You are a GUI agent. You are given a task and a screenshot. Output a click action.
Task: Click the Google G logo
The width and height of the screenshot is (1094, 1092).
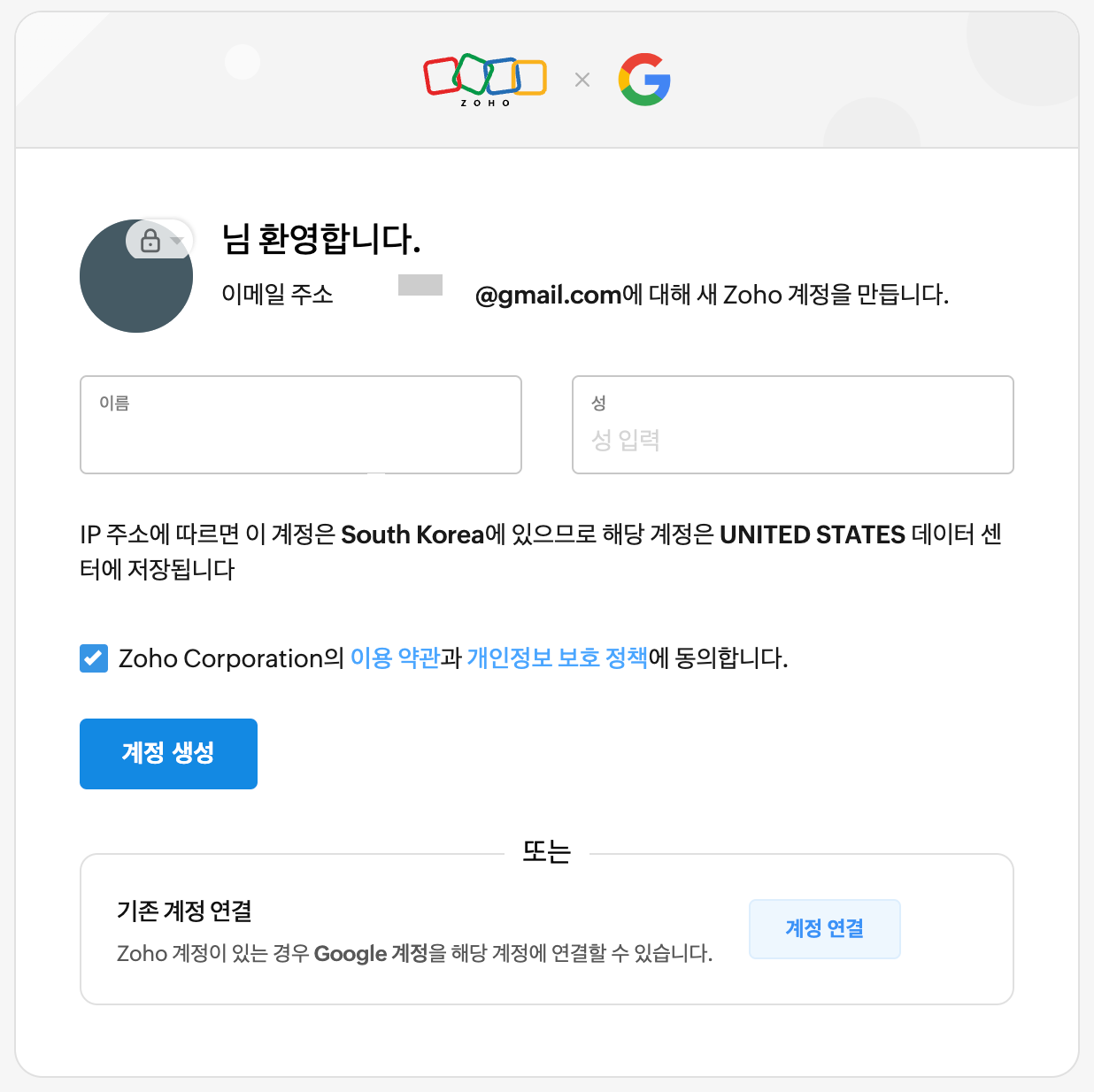tap(644, 80)
